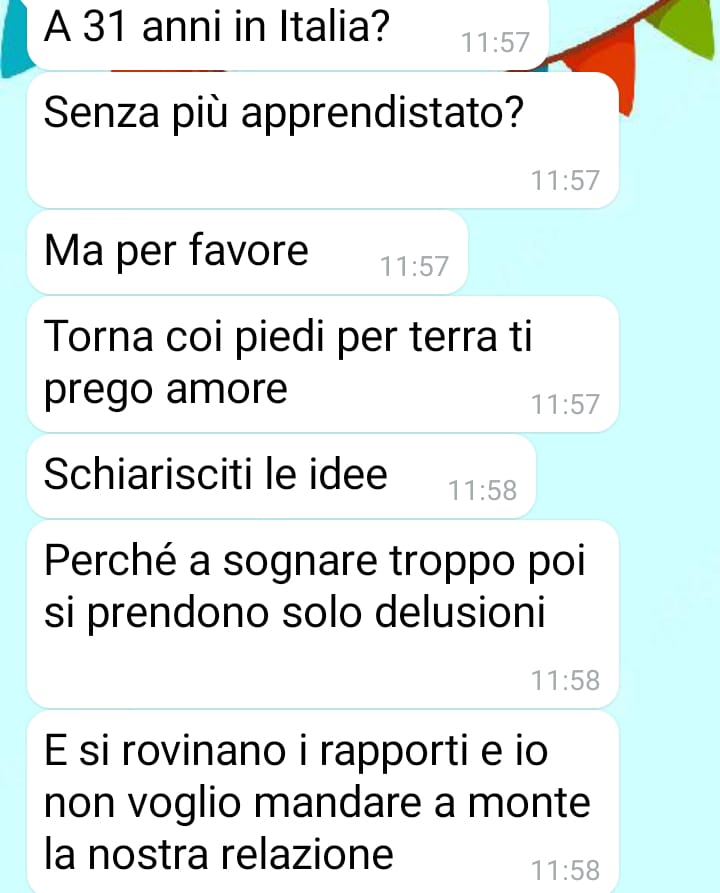Click the 11:57 timestamp under "Senza più apprendistato?"
The height and width of the screenshot is (893, 720).
(x=566, y=181)
